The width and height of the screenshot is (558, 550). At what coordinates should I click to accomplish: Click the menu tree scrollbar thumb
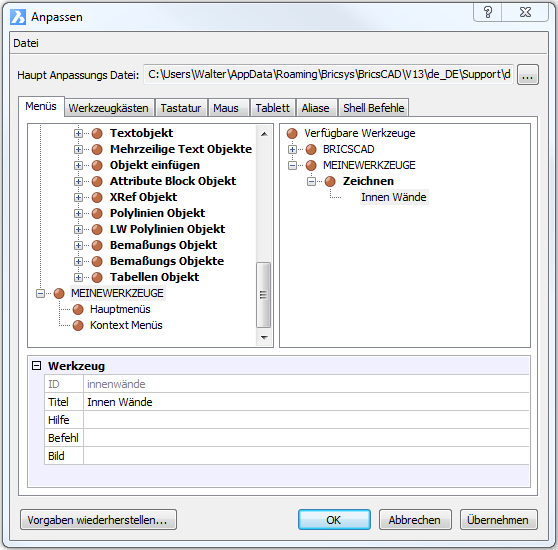[x=263, y=295]
